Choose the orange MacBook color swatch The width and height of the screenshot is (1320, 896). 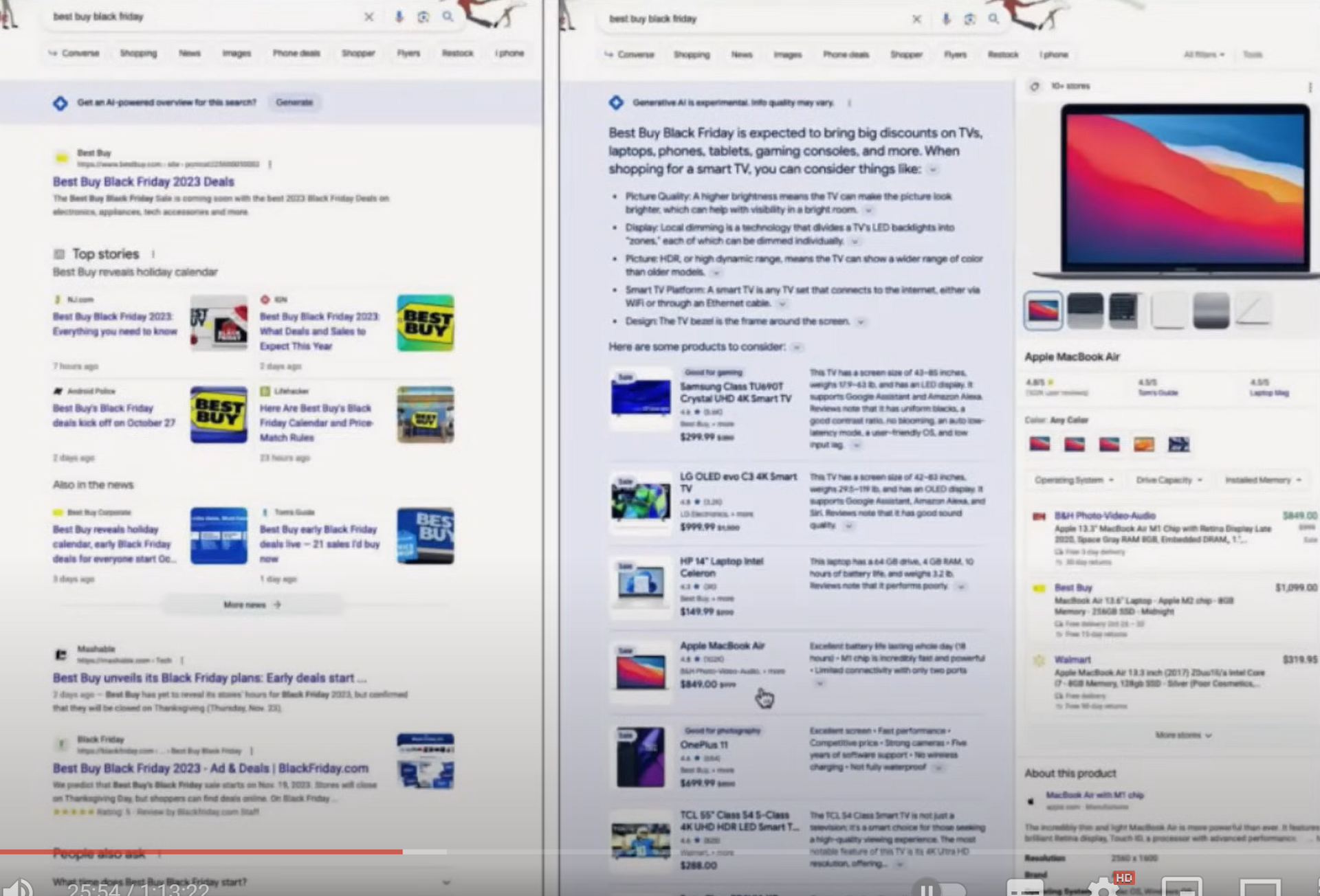click(1143, 444)
